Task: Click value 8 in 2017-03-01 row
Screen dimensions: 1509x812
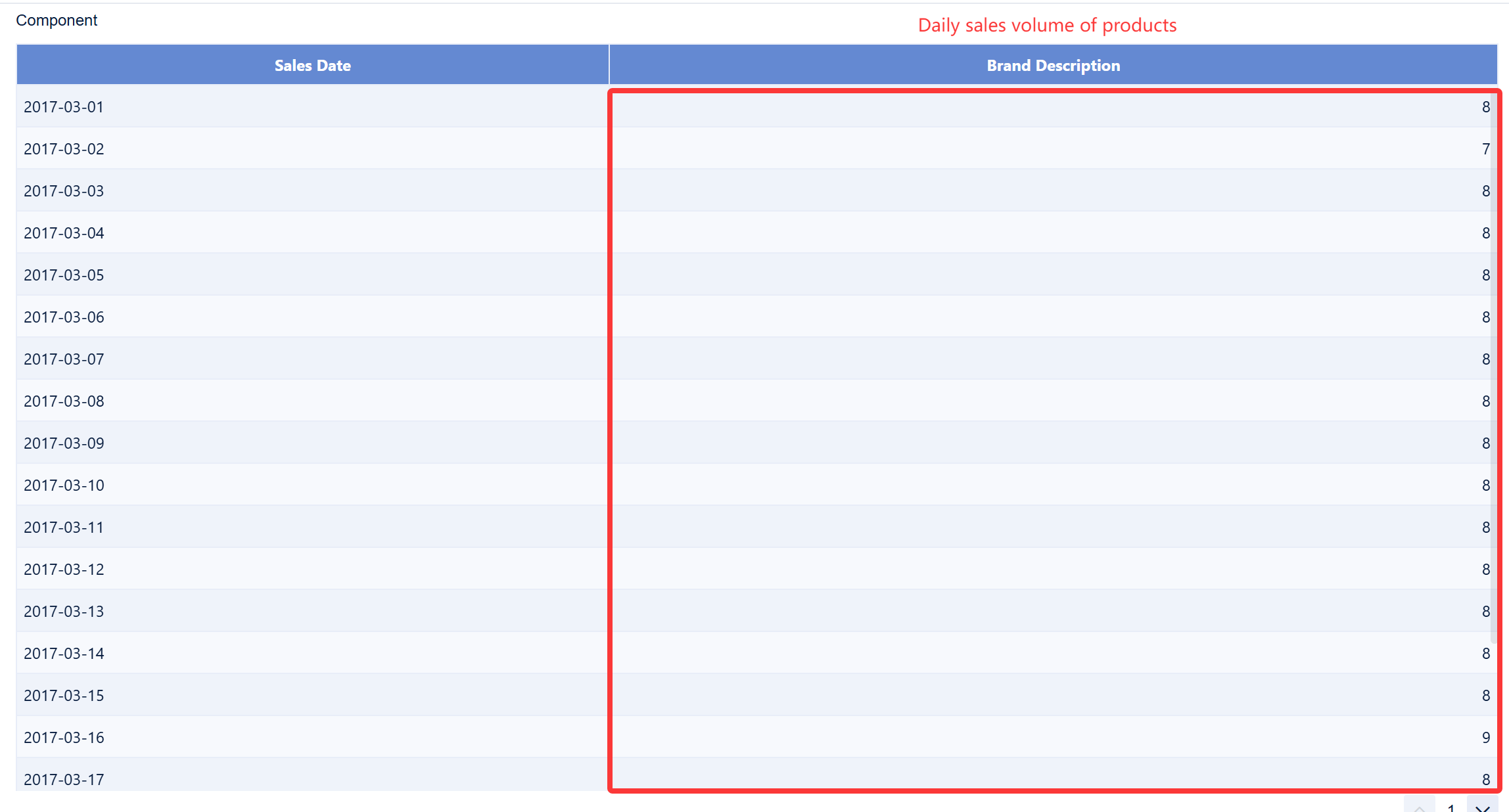Action: [x=1485, y=107]
